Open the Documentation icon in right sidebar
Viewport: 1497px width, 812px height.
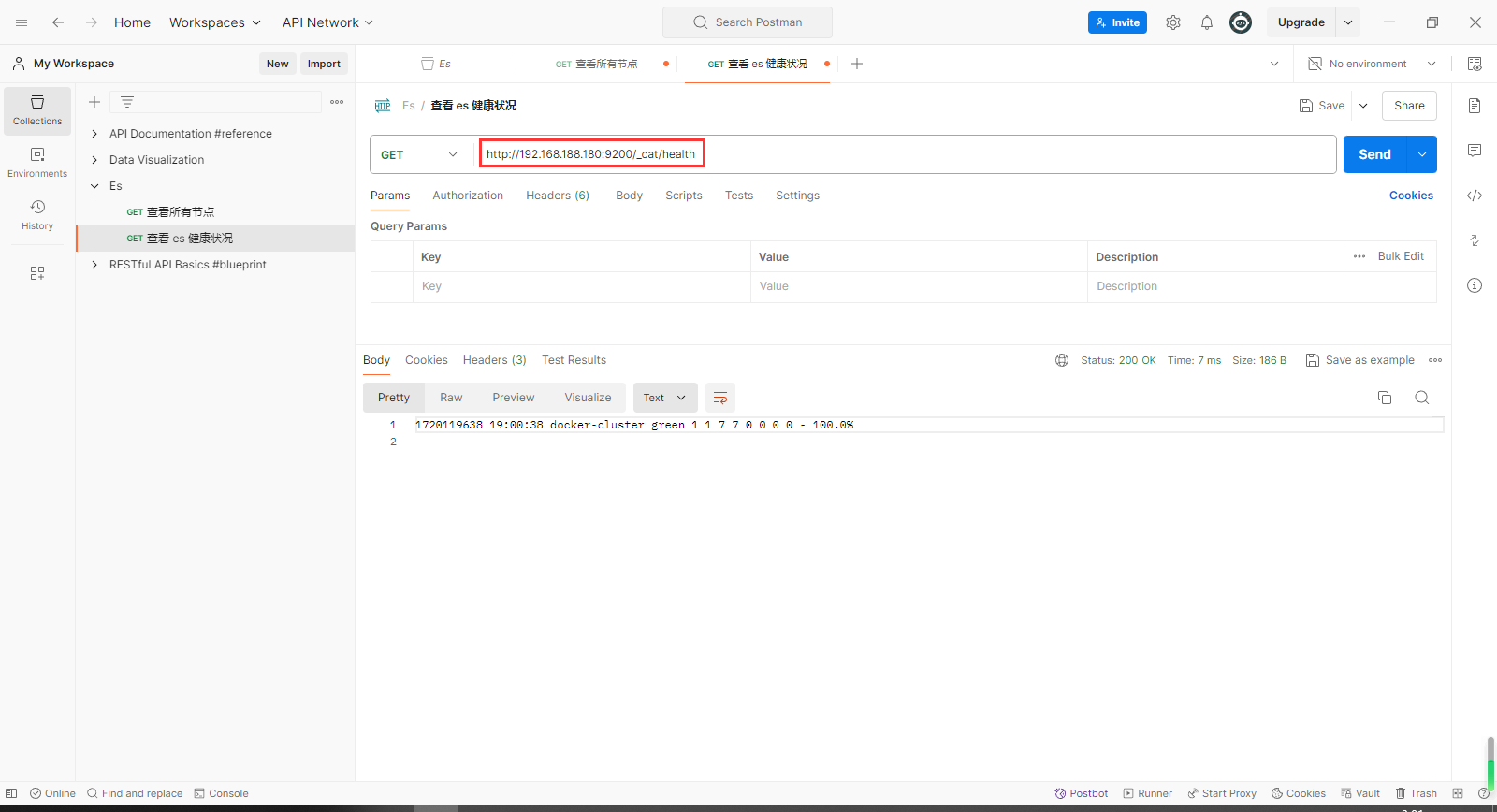1475,106
